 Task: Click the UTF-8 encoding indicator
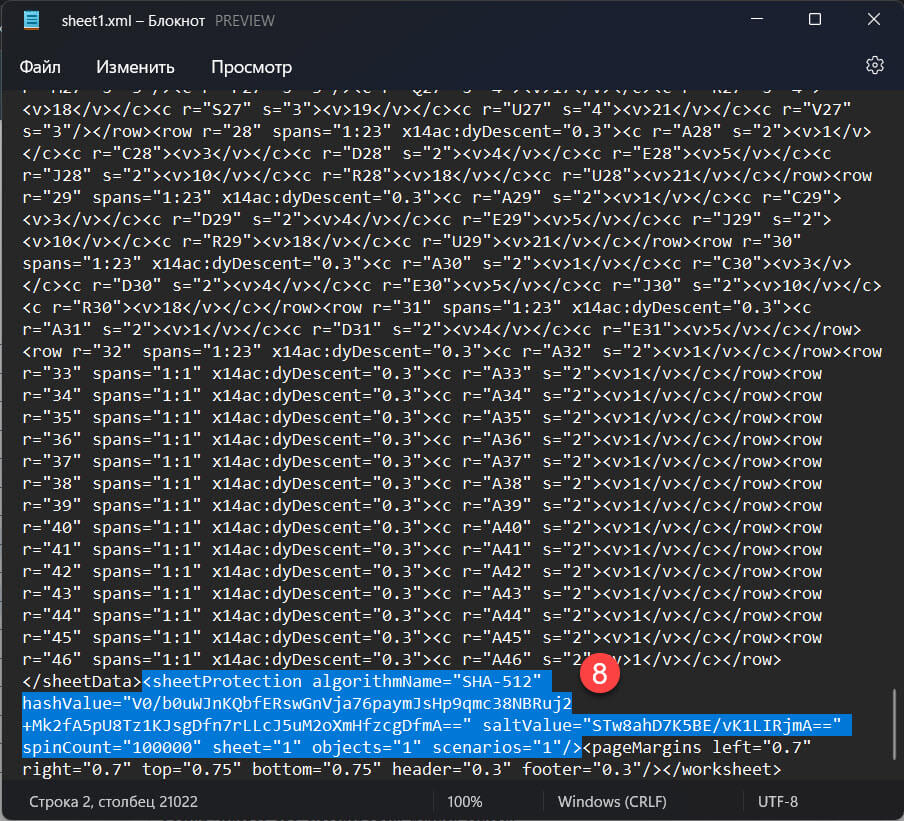pos(777,801)
